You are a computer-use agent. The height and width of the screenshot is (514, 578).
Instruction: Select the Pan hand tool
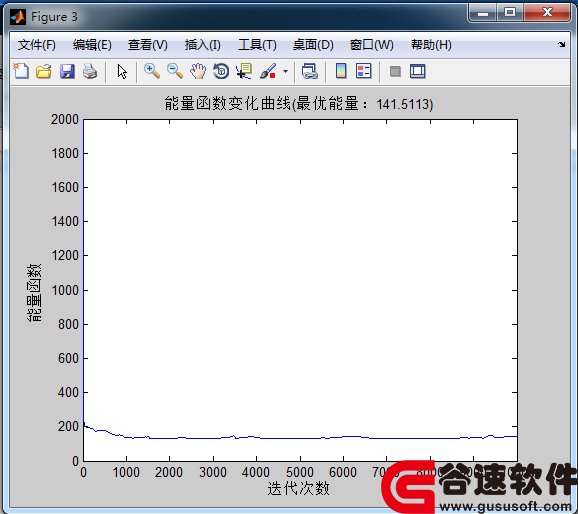pos(198,71)
